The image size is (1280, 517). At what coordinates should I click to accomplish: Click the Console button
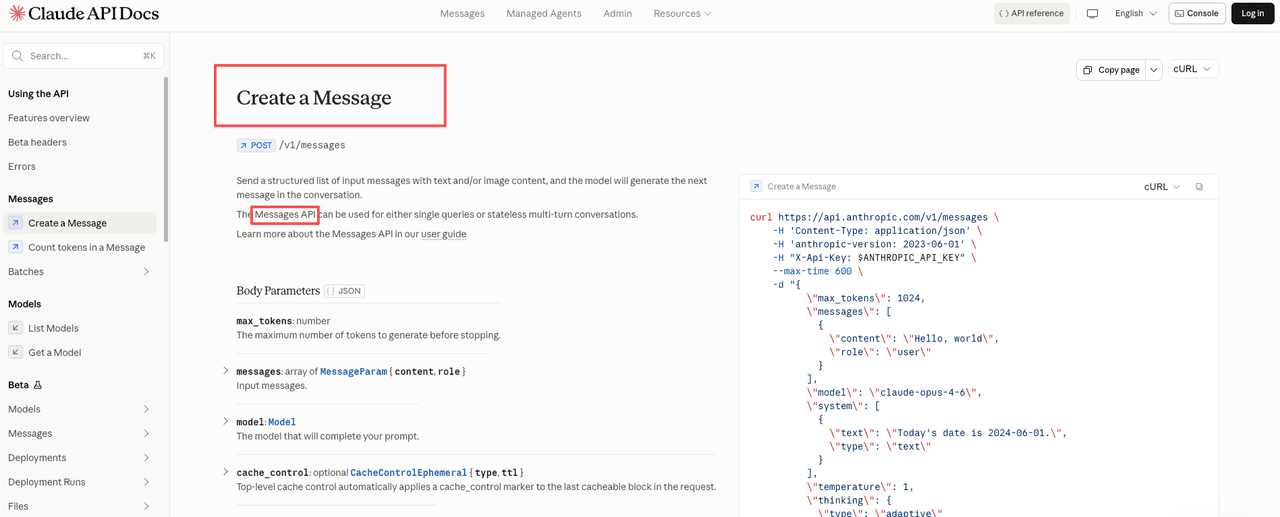pos(1197,14)
